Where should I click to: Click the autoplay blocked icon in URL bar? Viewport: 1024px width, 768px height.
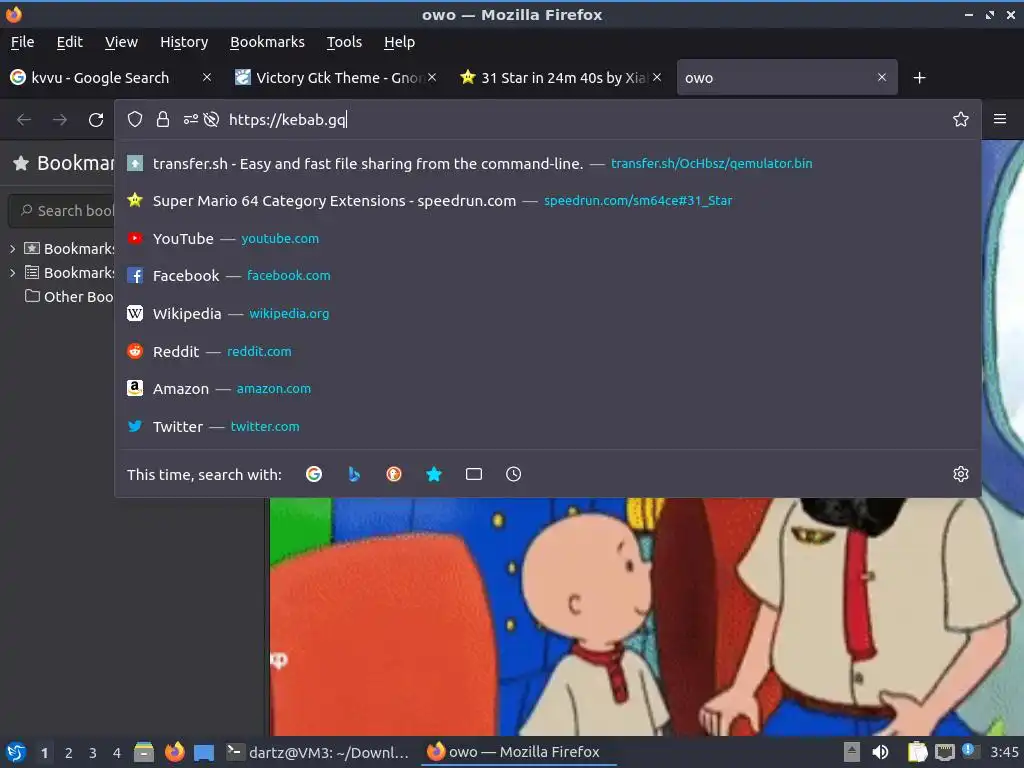point(211,119)
